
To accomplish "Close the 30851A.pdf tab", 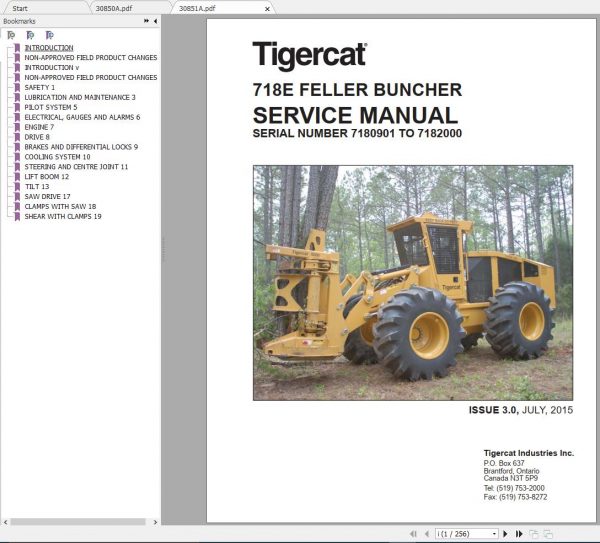I will (x=267, y=8).
